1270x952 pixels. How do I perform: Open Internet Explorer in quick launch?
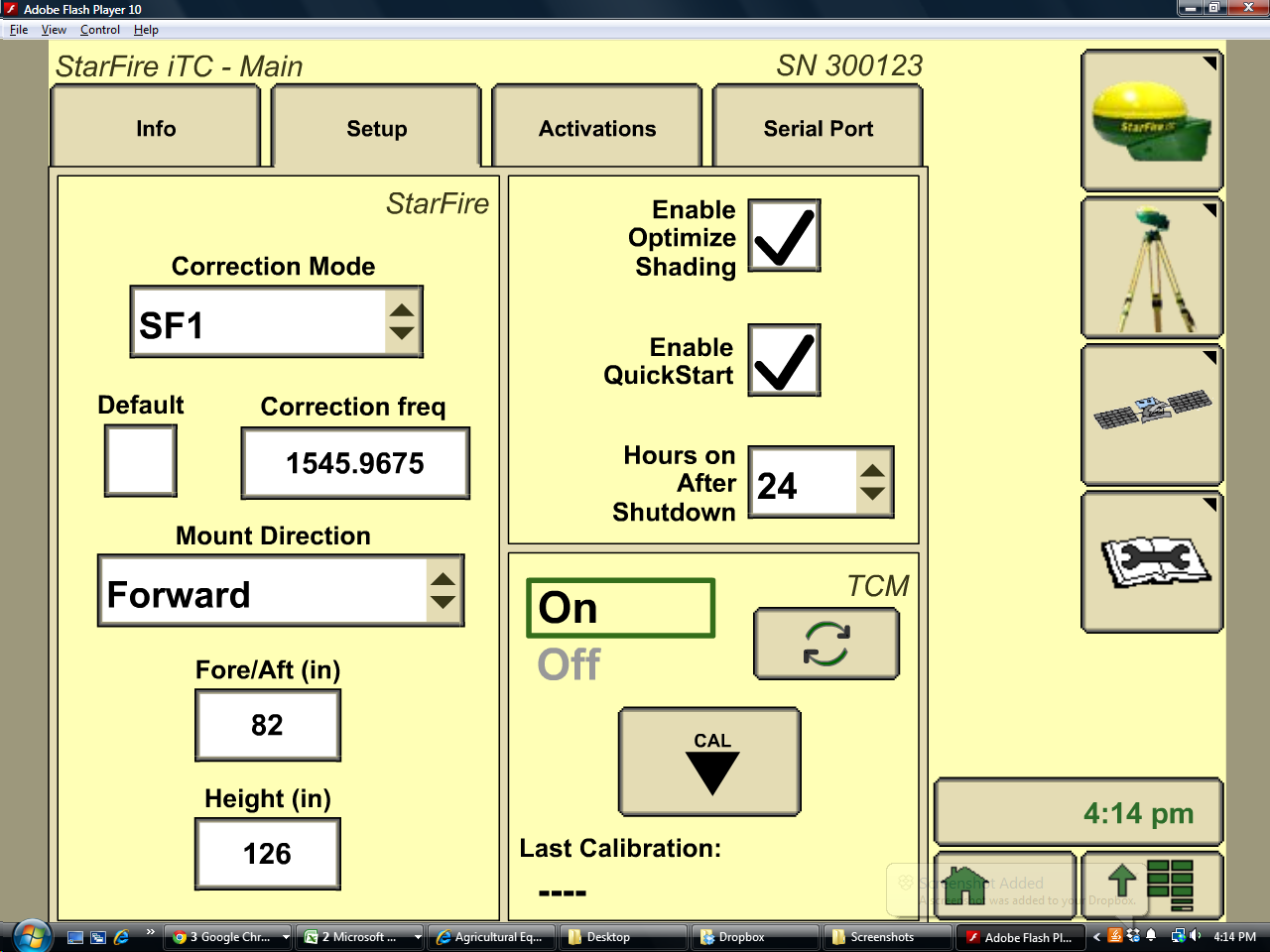[122, 936]
